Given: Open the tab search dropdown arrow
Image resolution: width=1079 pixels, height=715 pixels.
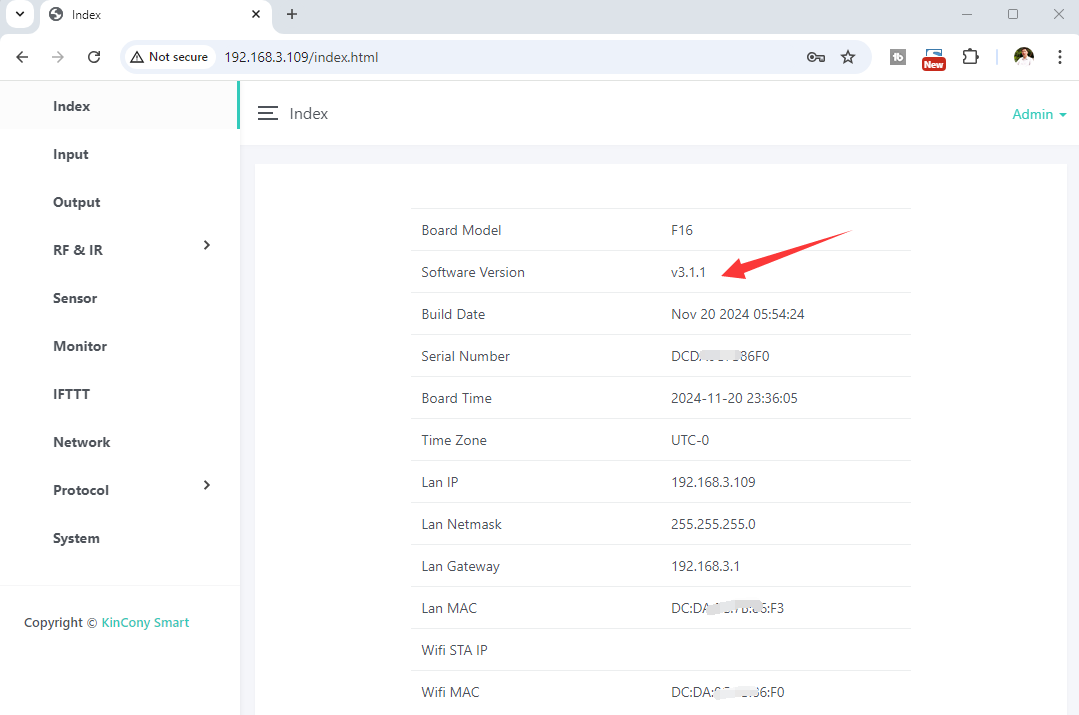Looking at the screenshot, I should click(x=19, y=14).
